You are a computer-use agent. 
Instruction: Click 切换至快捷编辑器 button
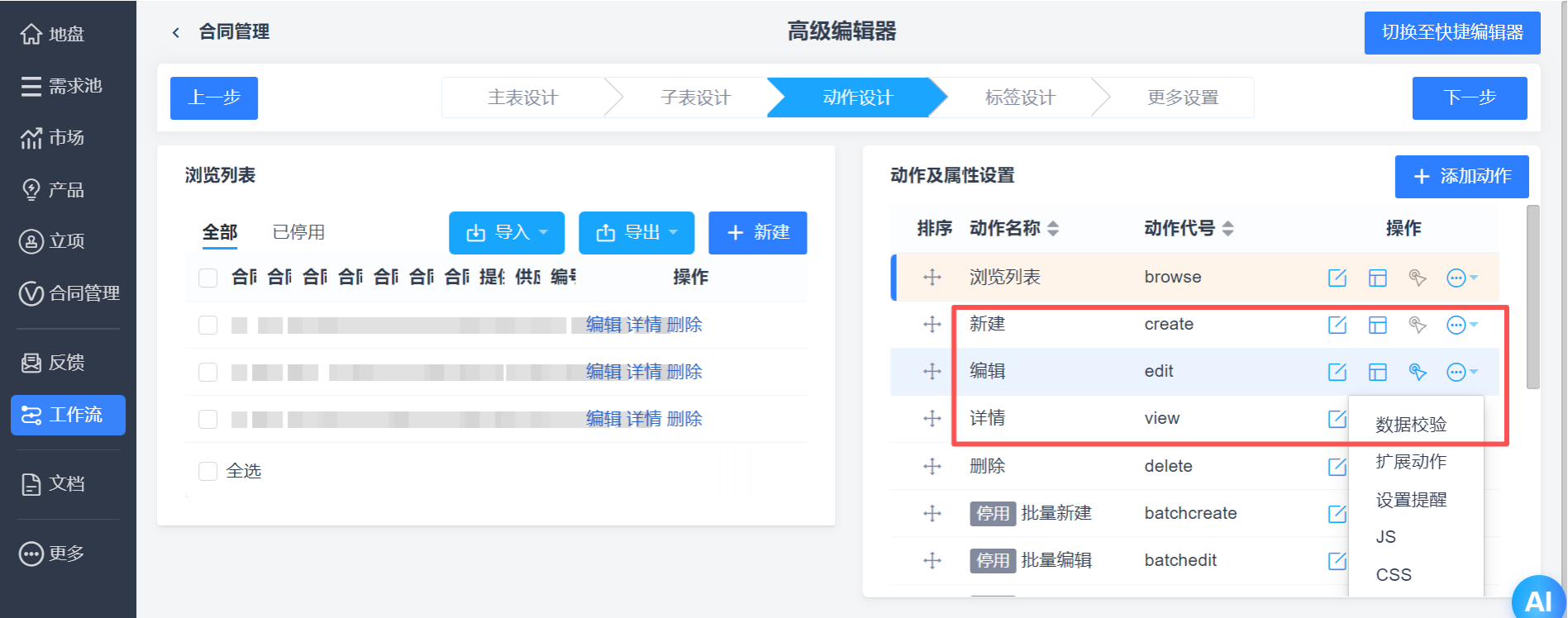1452,33
